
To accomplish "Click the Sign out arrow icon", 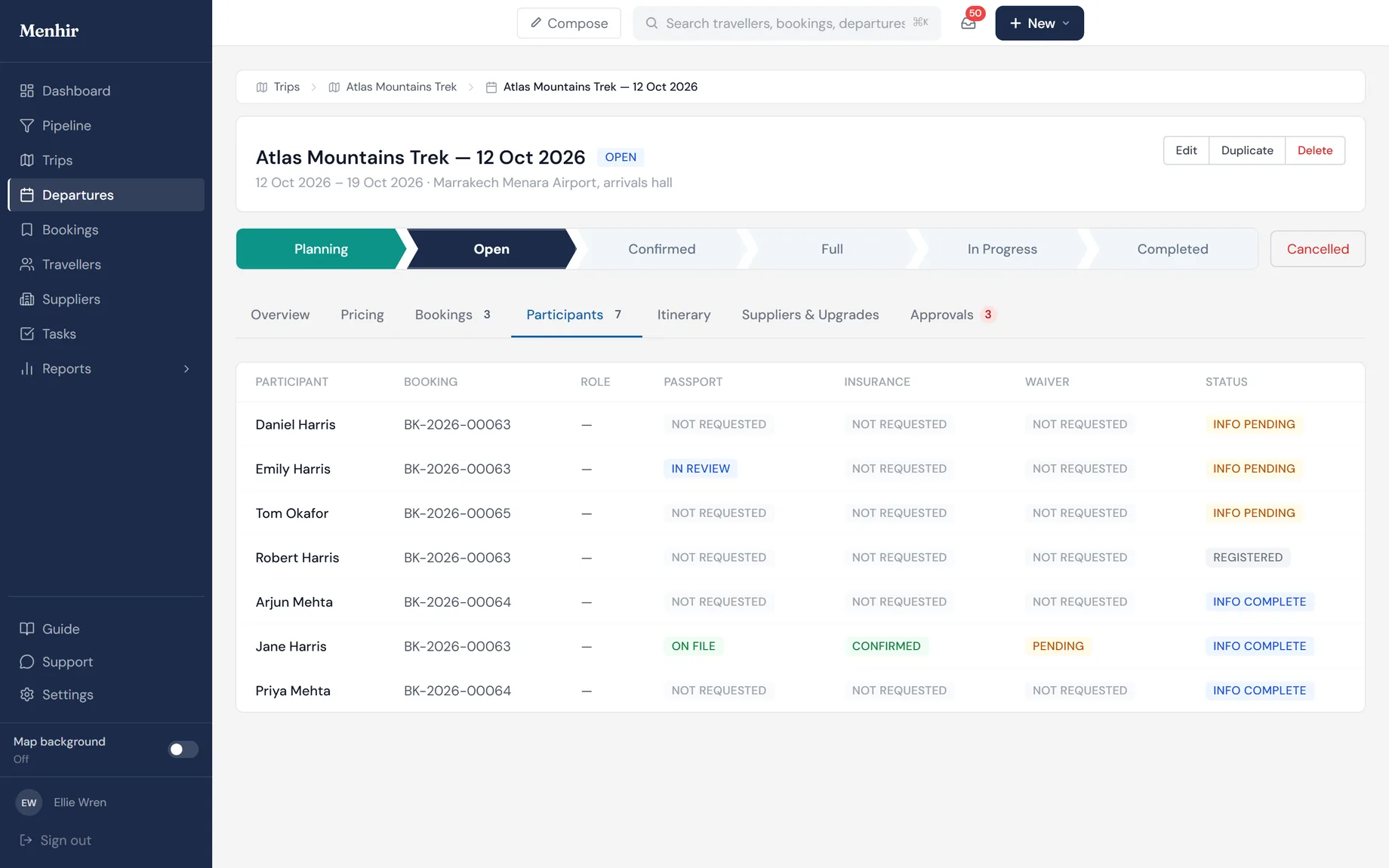I will [26, 840].
